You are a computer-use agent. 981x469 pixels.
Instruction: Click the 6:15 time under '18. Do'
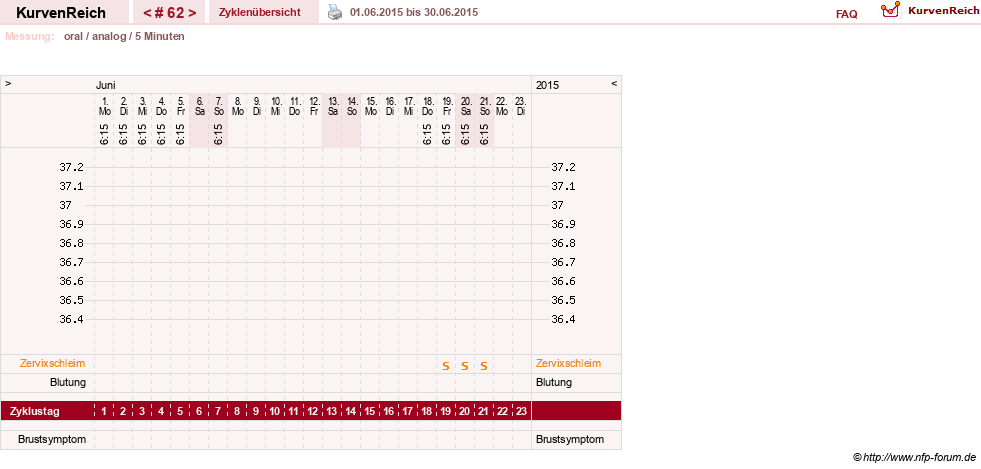tap(427, 134)
